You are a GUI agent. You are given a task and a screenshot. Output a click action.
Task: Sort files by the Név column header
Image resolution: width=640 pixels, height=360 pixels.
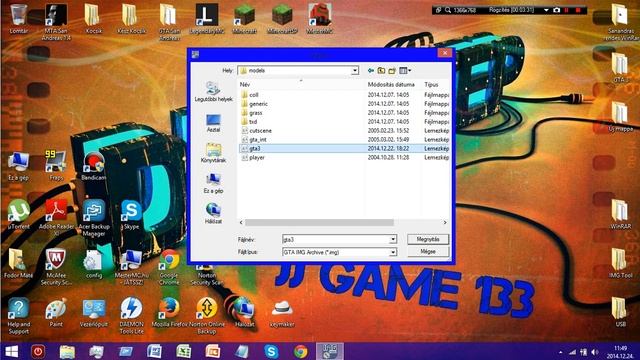[x=245, y=84]
